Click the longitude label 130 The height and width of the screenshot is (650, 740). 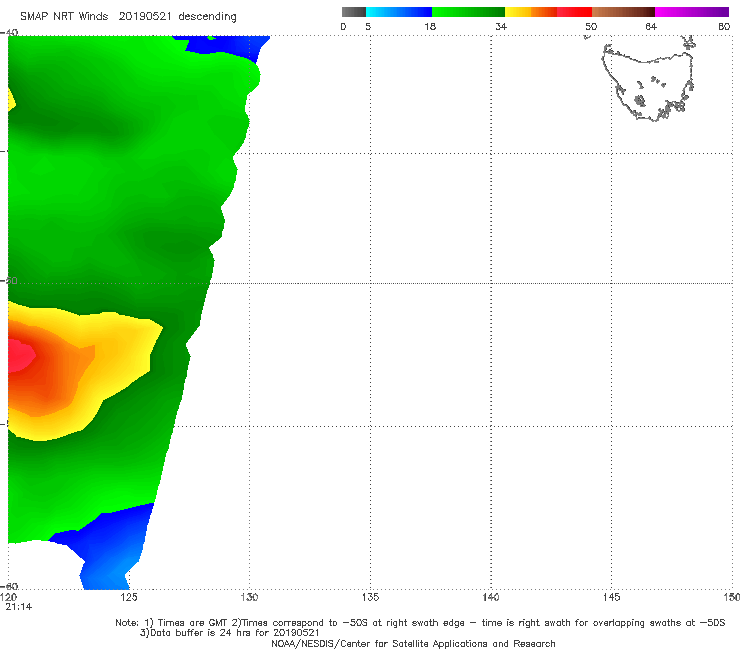coord(250,598)
